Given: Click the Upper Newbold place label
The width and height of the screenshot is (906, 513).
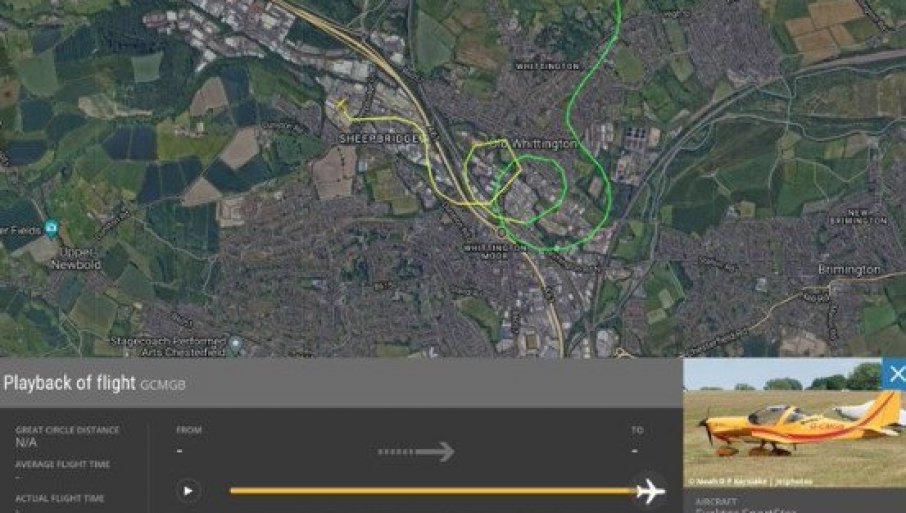Looking at the screenshot, I should [76, 258].
